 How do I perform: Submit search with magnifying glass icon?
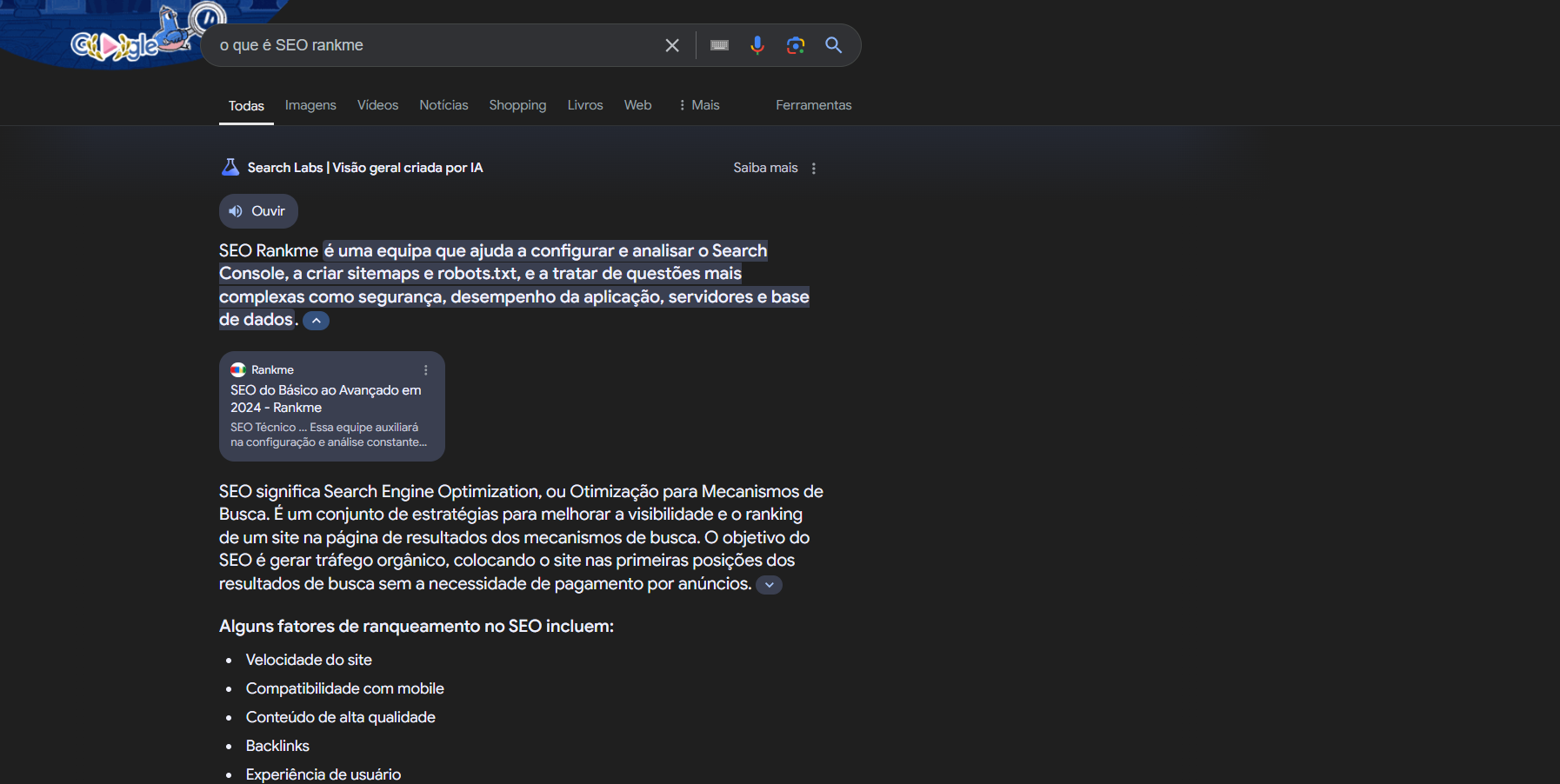833,45
